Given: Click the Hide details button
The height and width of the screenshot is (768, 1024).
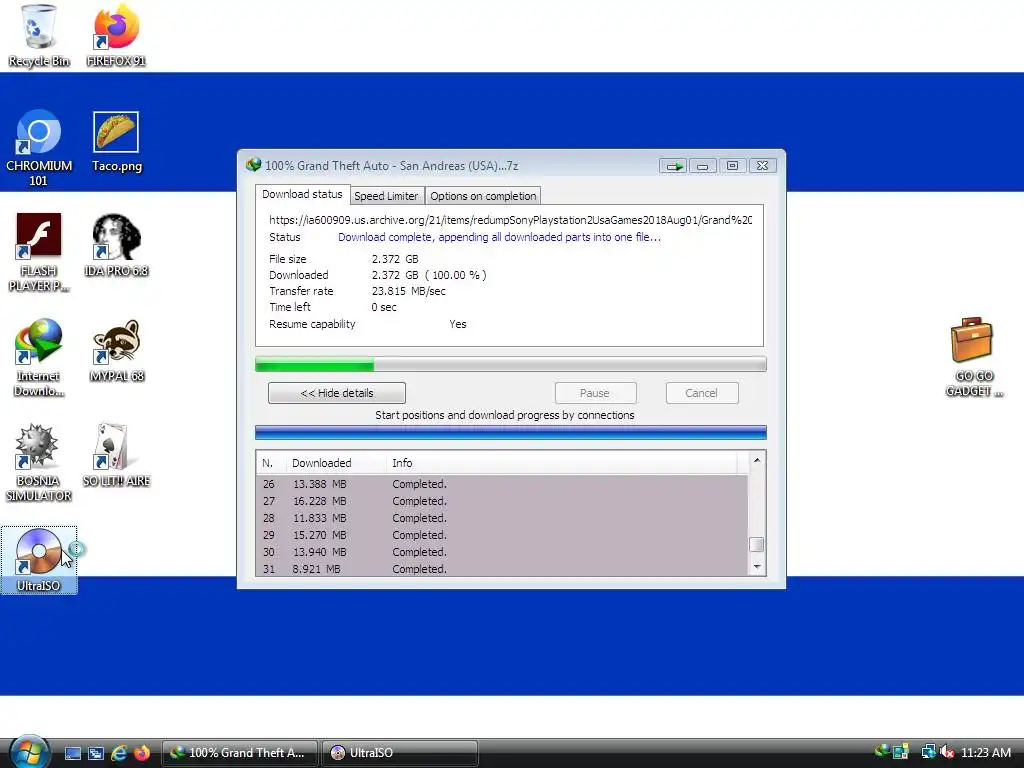Looking at the screenshot, I should pyautogui.click(x=336, y=393).
